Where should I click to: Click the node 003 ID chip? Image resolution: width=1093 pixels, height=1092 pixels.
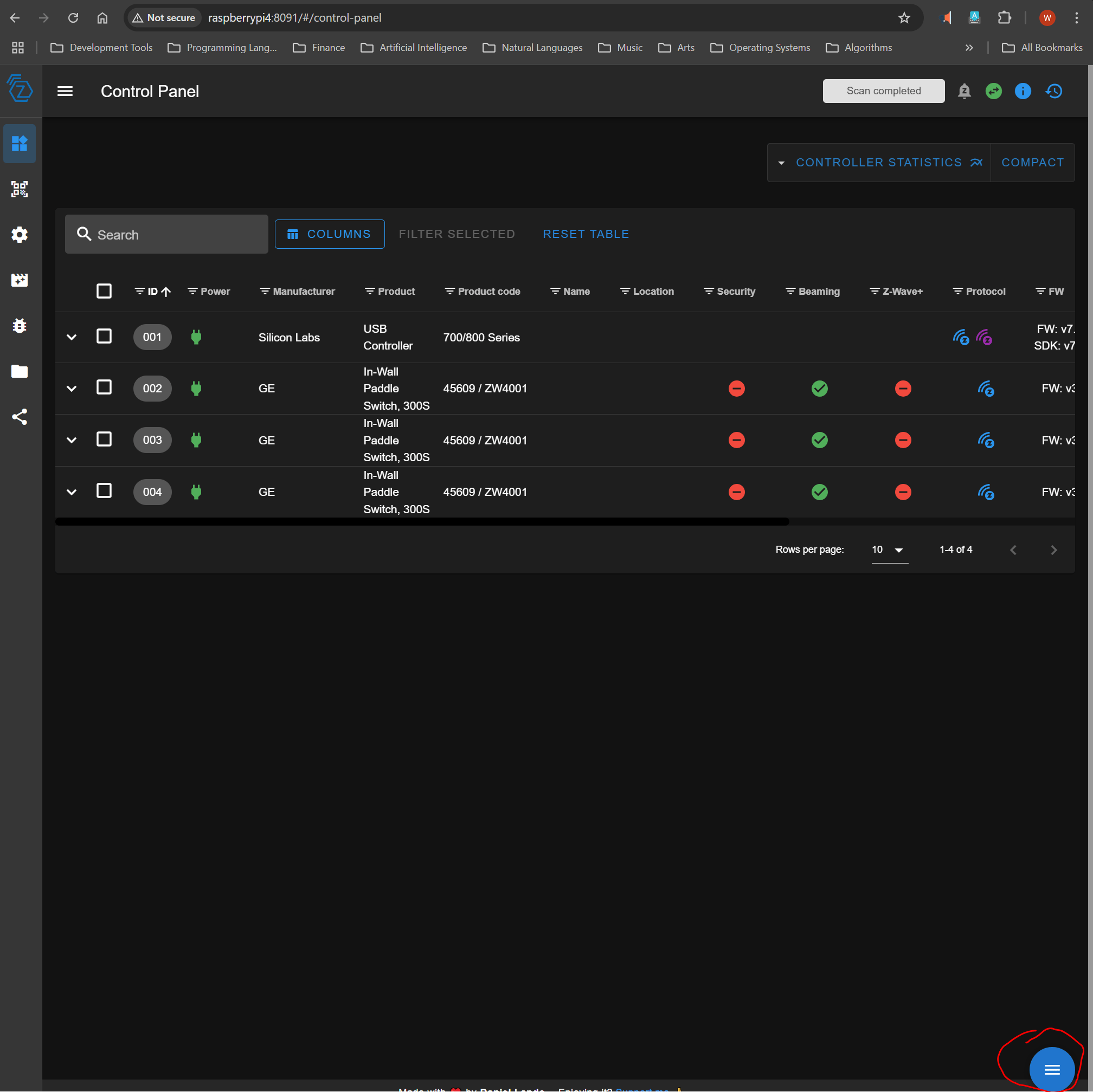(x=152, y=440)
